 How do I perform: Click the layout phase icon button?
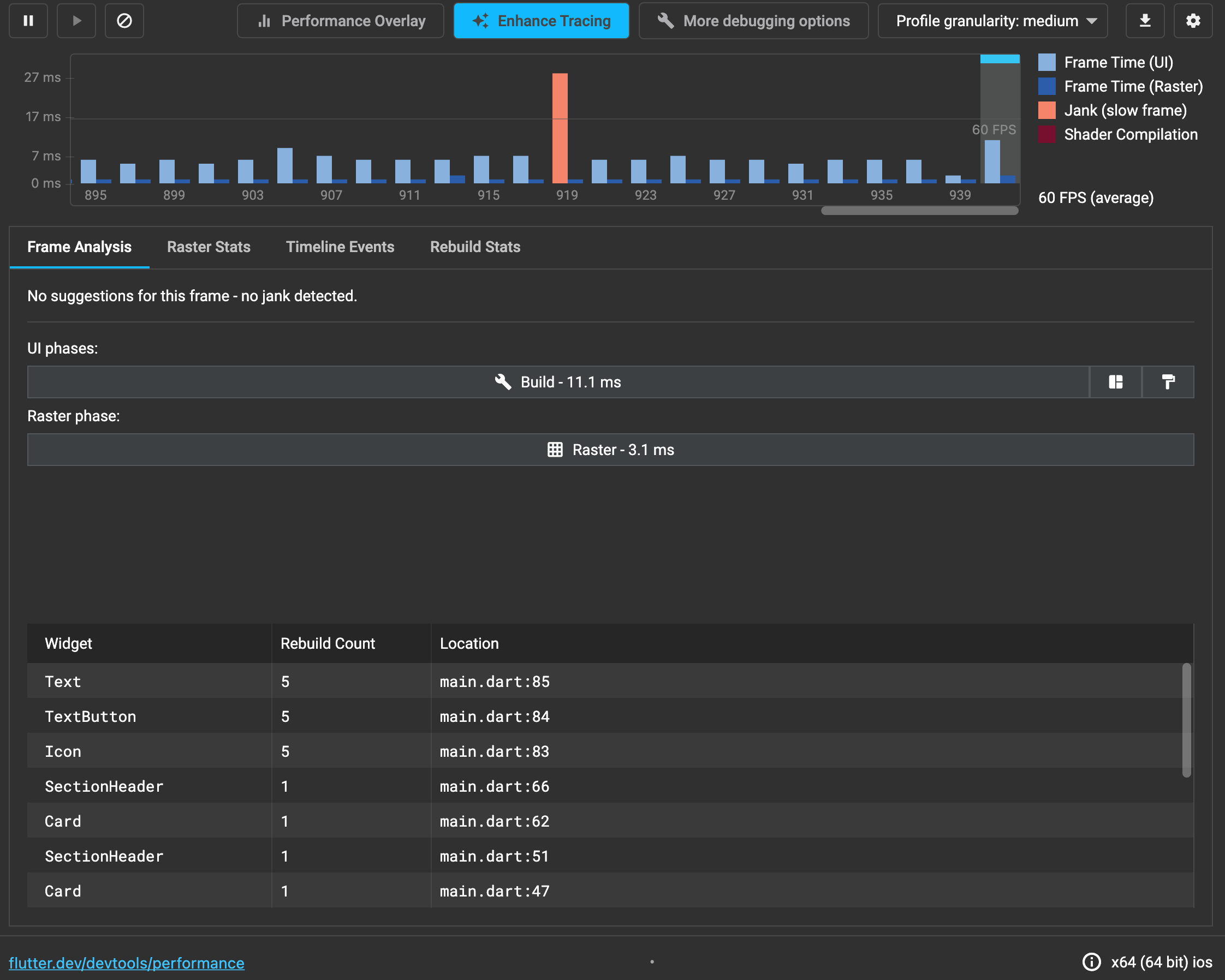click(1115, 382)
